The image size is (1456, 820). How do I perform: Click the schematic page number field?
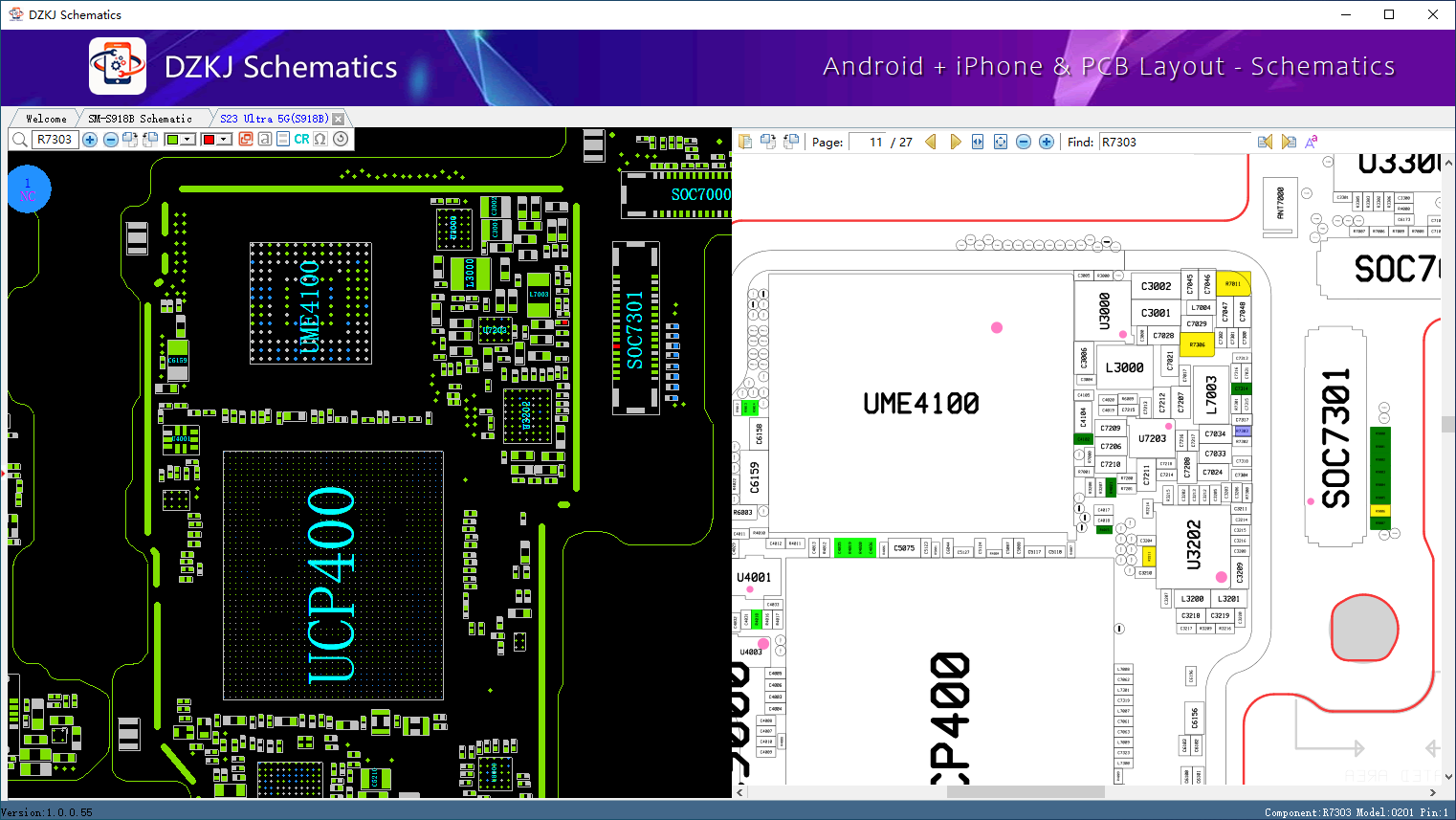[x=868, y=142]
